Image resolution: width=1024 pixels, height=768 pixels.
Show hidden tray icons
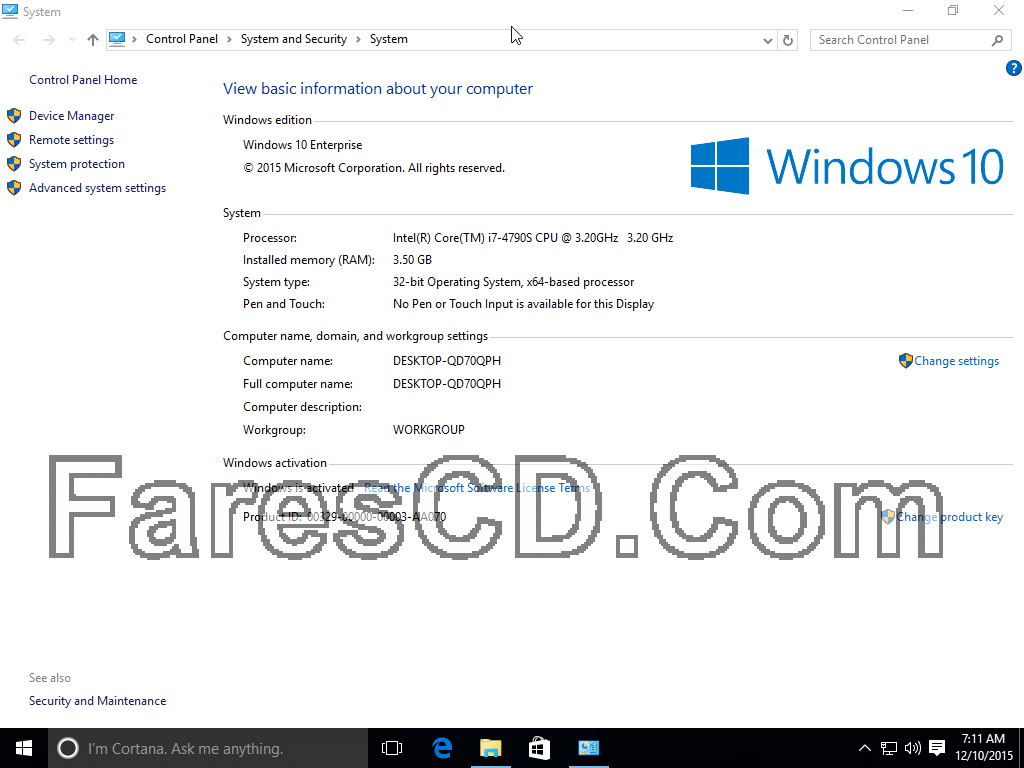(x=864, y=748)
